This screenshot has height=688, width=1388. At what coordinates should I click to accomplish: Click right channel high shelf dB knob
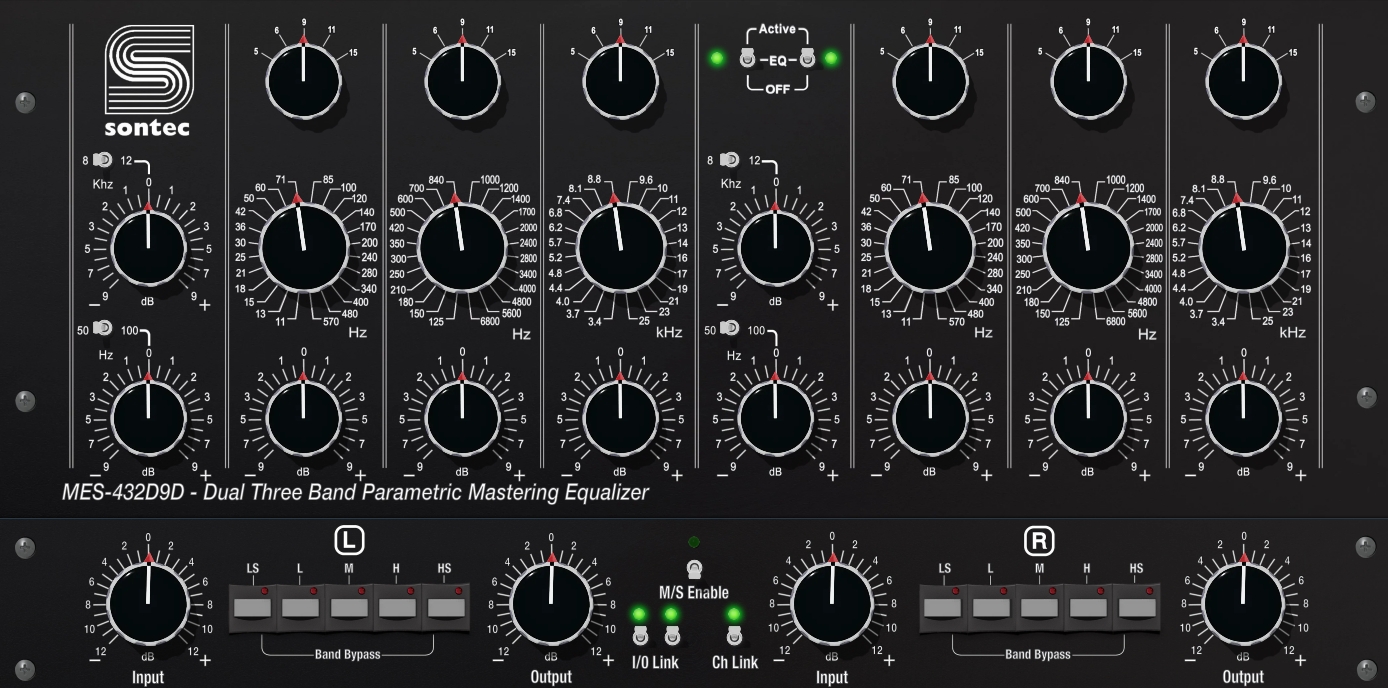[x=776, y=248]
